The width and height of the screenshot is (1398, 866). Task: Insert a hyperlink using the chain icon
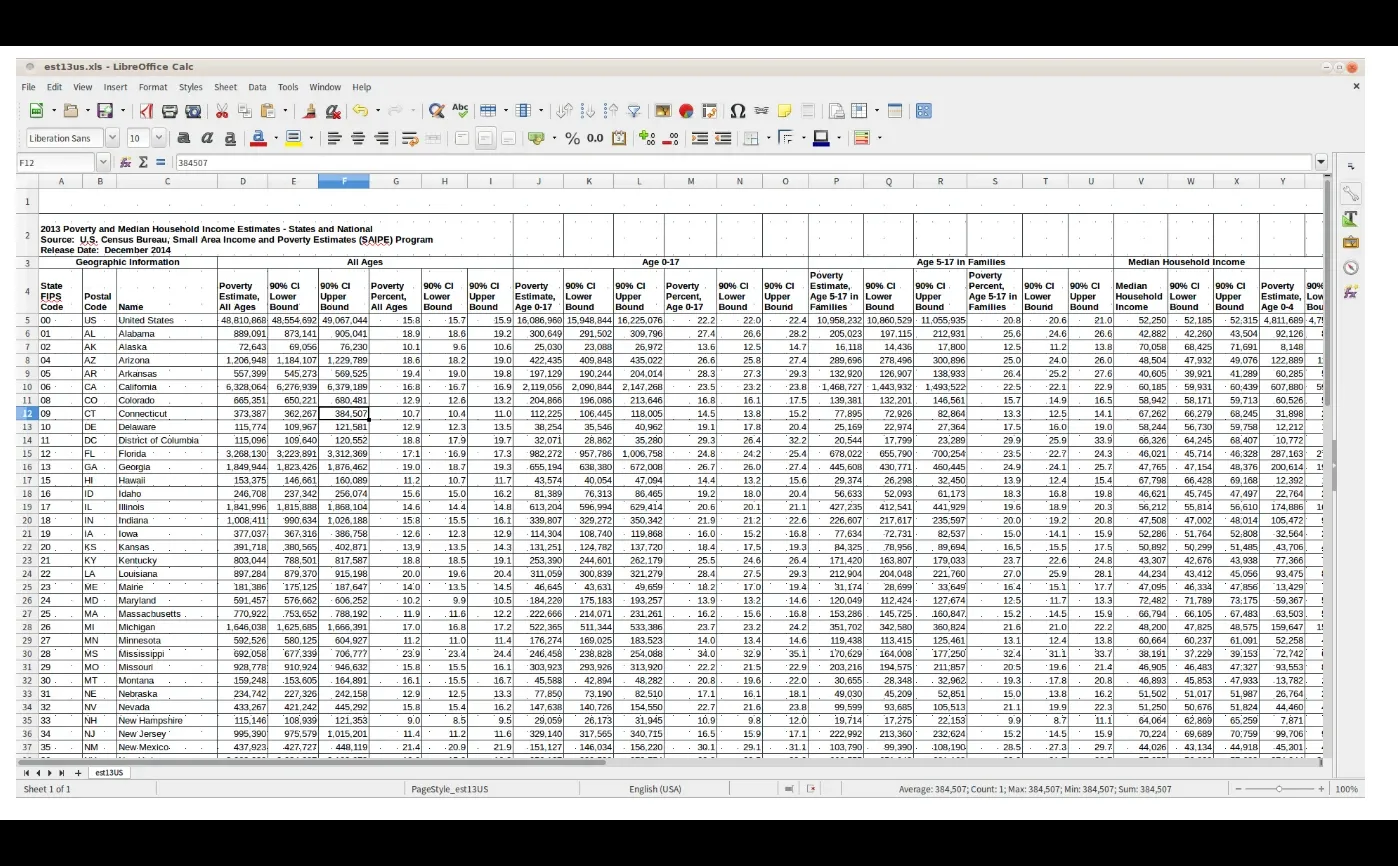pyautogui.click(x=762, y=111)
